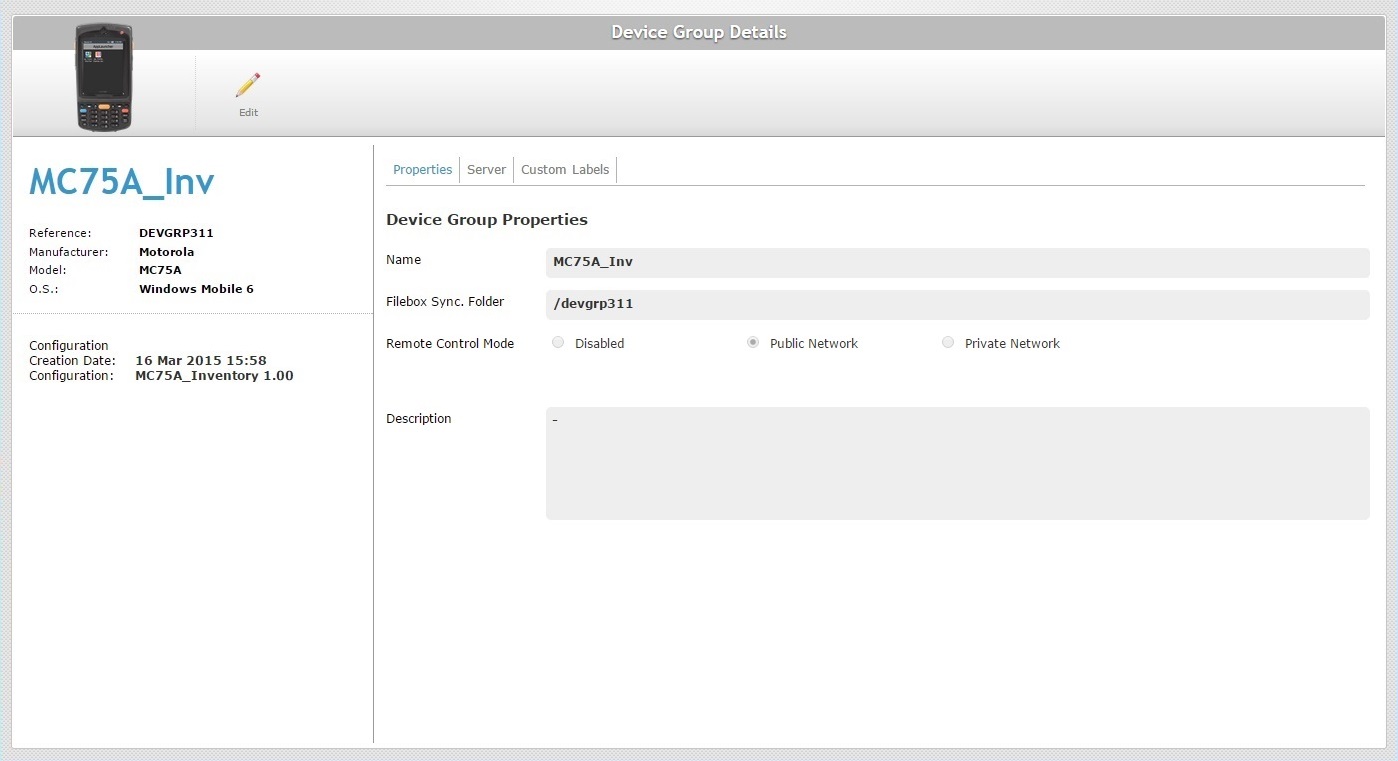
Task: Click the MC75A device thumbnail image
Action: pyautogui.click(x=104, y=77)
